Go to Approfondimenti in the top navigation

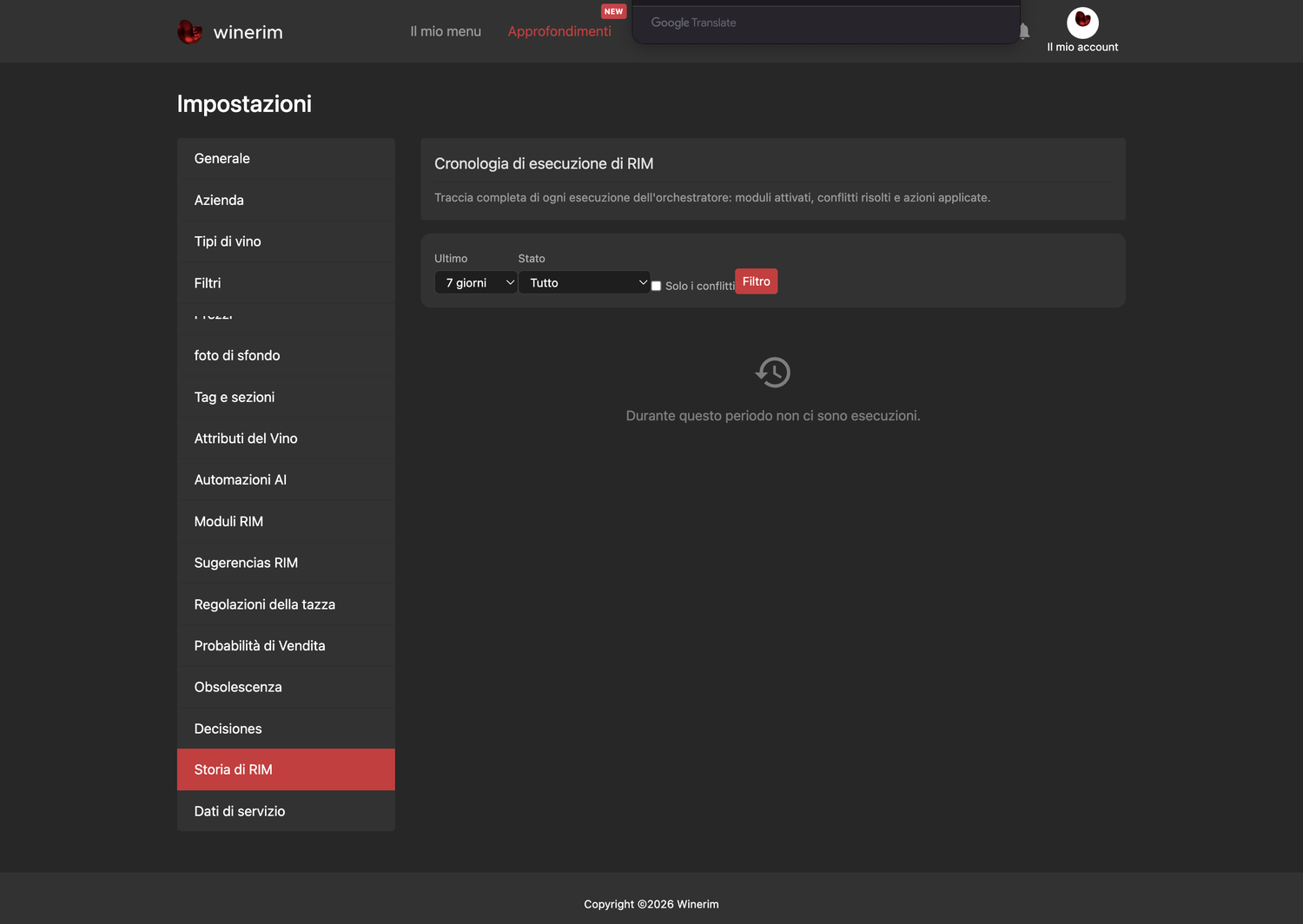[559, 31]
